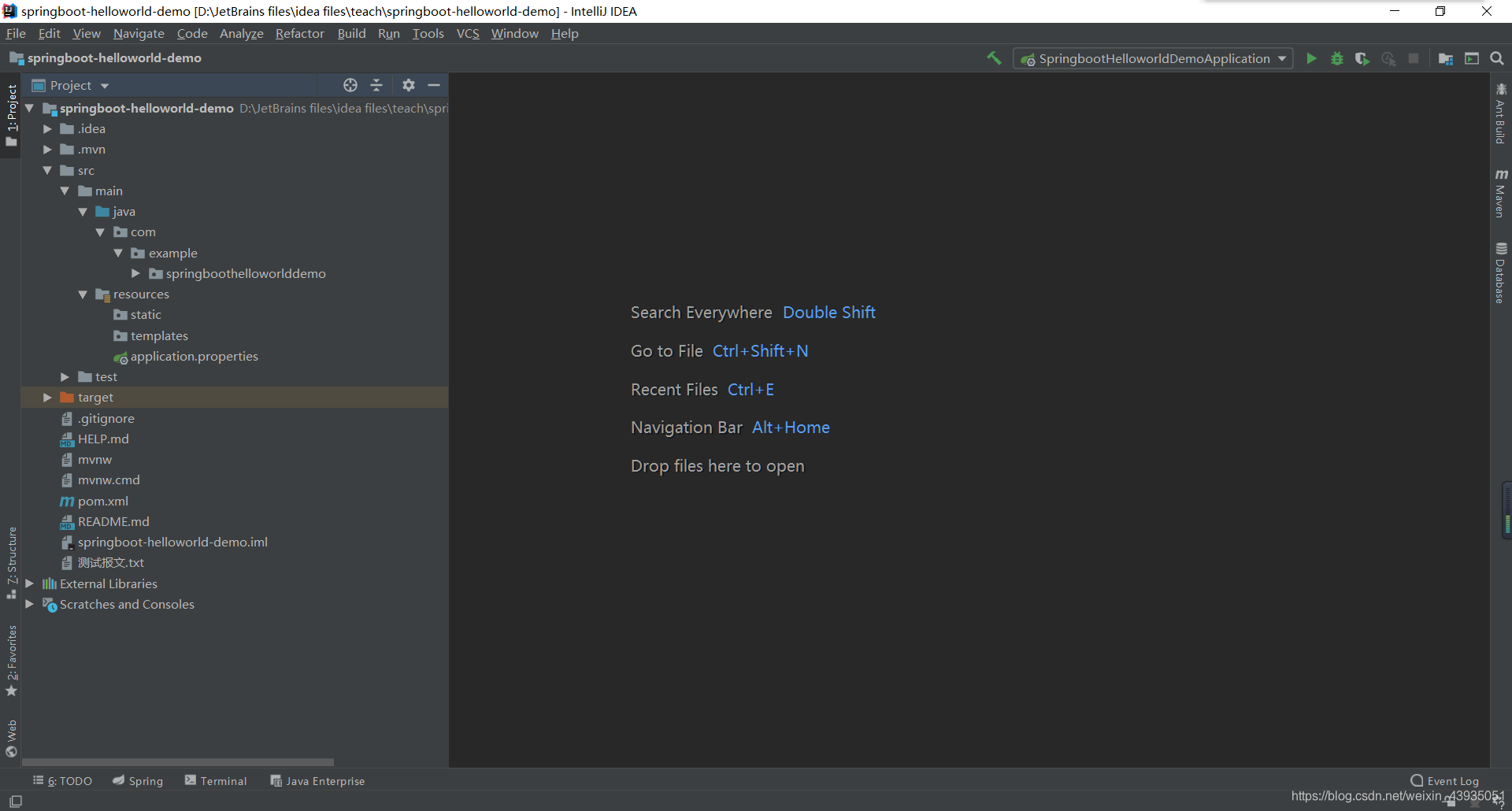Select the static folder
Screen dimensions: 1512x811
click(137, 314)
